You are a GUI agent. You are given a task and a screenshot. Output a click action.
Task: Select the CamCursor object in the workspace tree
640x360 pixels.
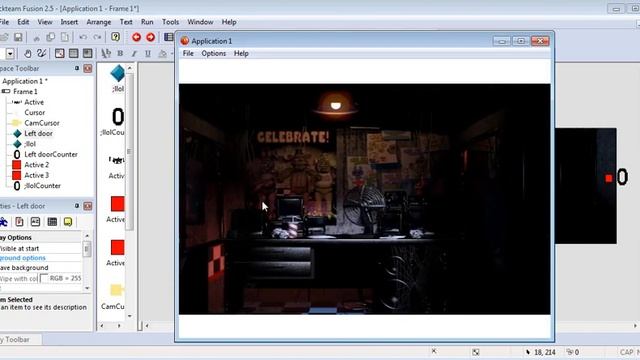[42, 123]
